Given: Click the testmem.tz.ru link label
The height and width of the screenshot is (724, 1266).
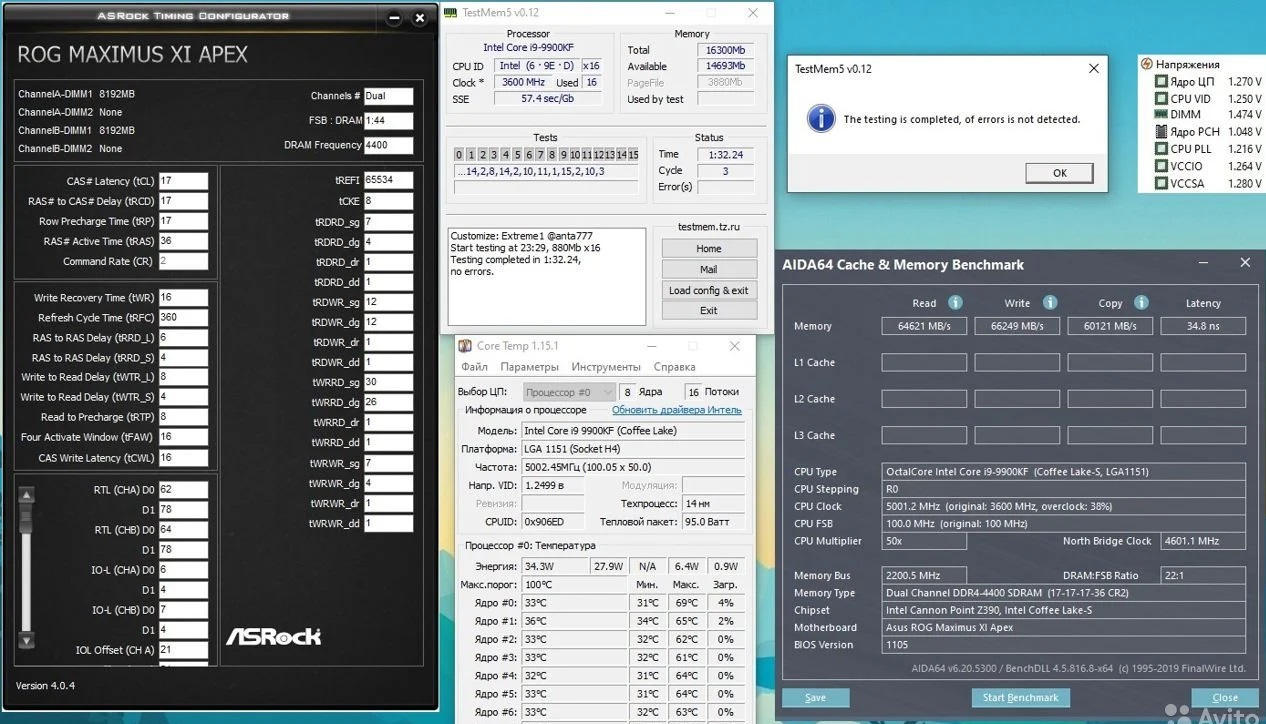Looking at the screenshot, I should click(x=708, y=227).
